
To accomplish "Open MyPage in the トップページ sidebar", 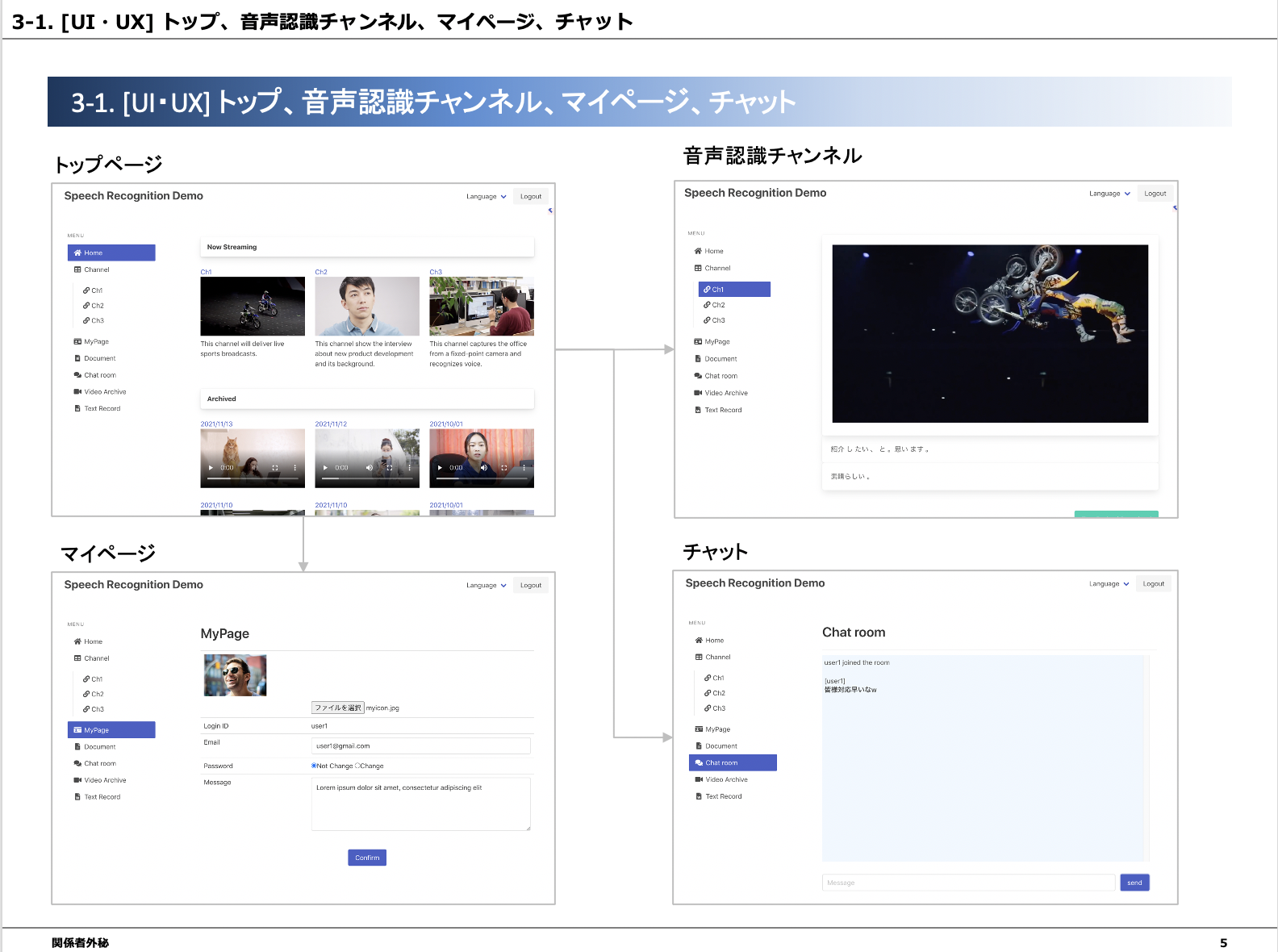I will pyautogui.click(x=91, y=341).
